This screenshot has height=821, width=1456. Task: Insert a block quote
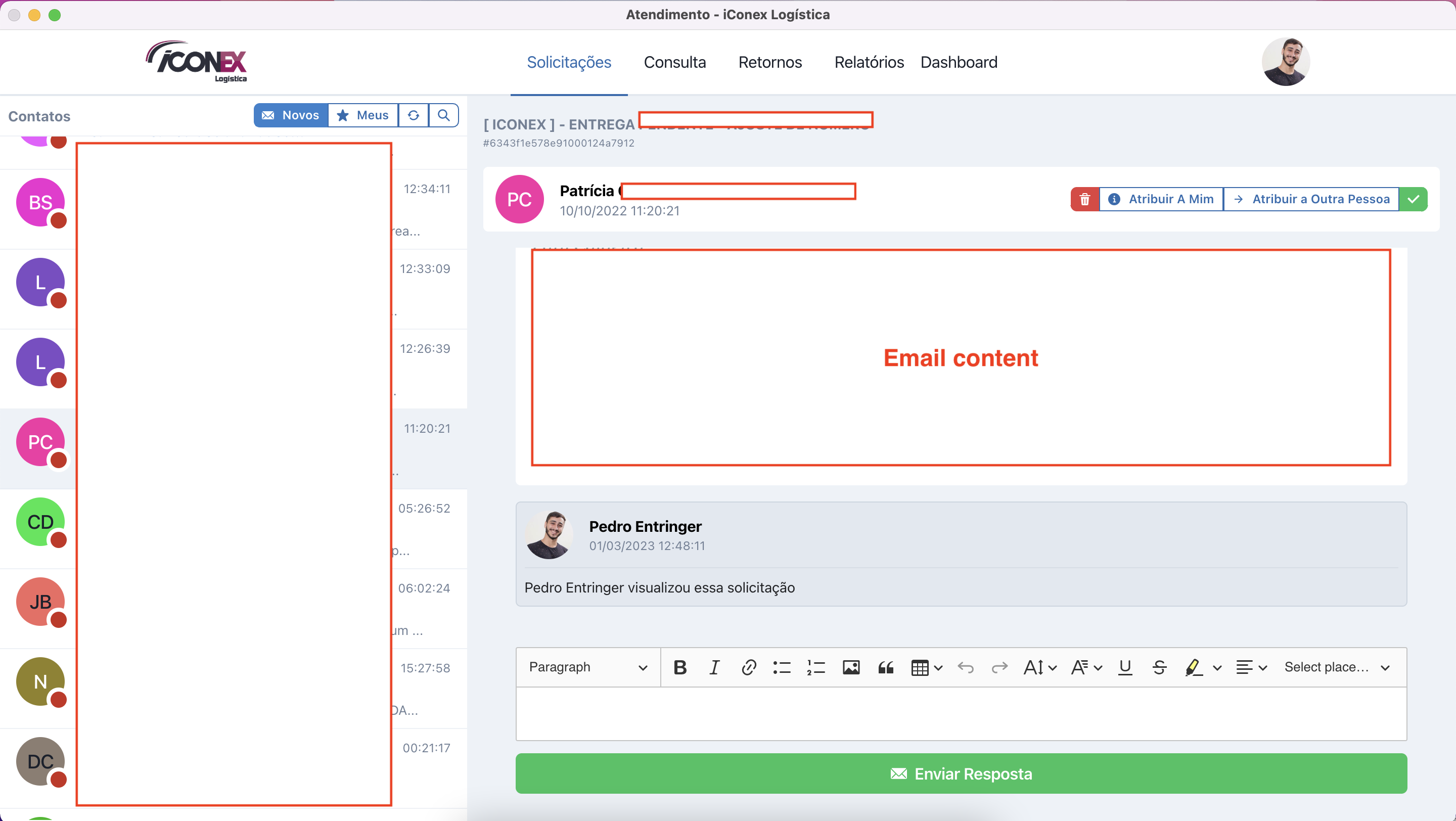(886, 667)
